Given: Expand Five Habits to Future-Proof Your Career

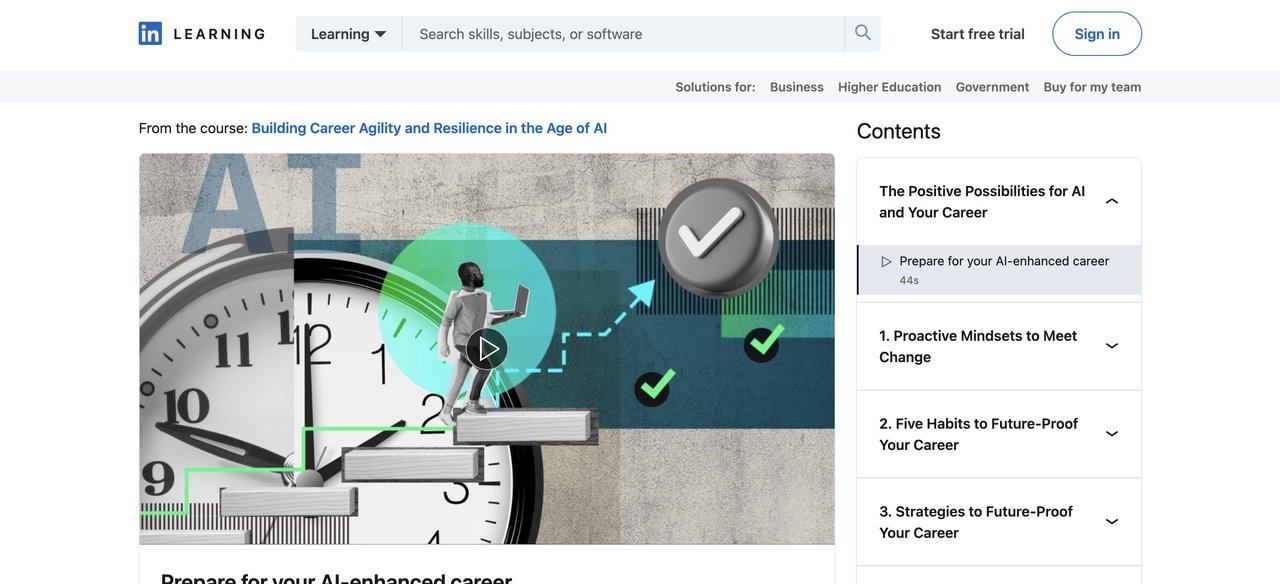Looking at the screenshot, I should pos(1112,434).
